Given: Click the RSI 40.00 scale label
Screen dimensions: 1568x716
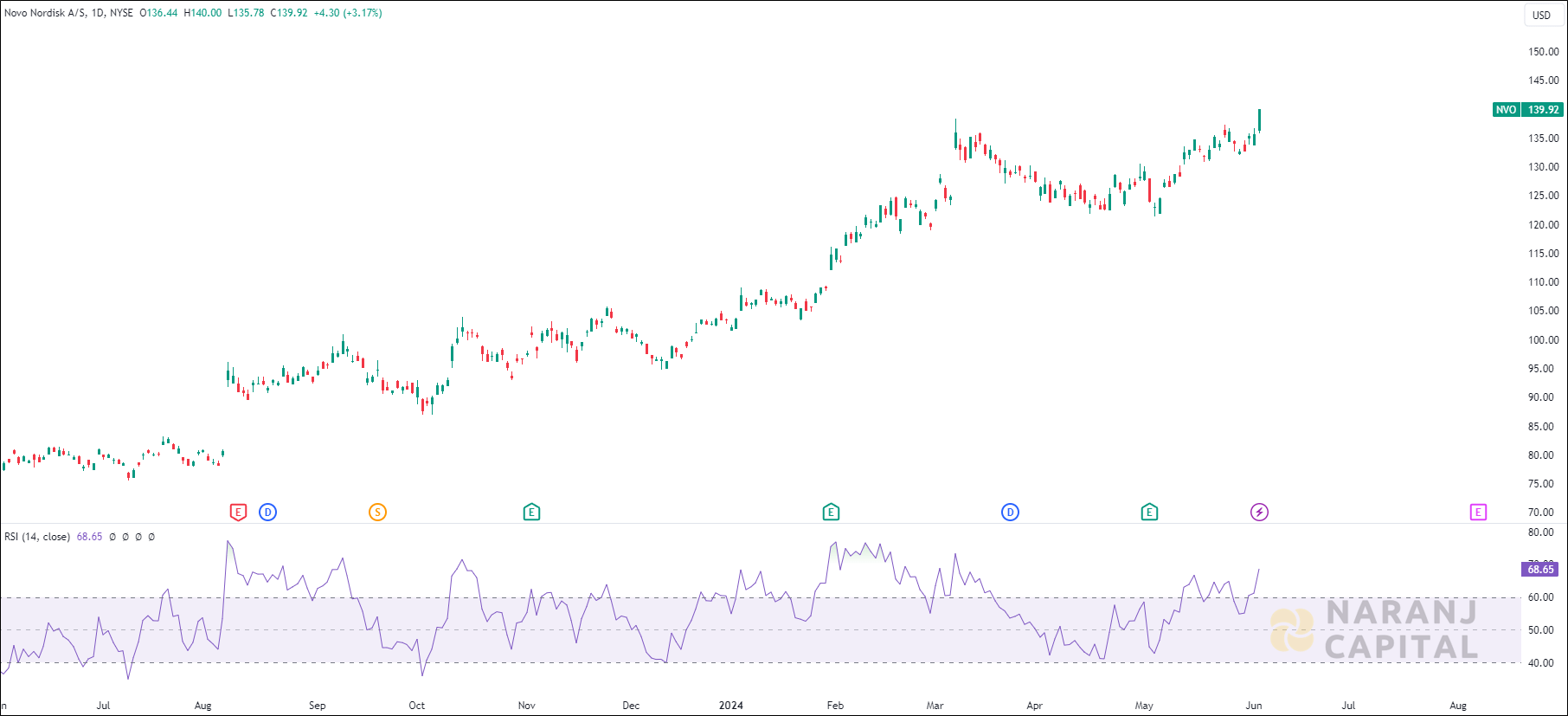Looking at the screenshot, I should pyautogui.click(x=1540, y=663).
